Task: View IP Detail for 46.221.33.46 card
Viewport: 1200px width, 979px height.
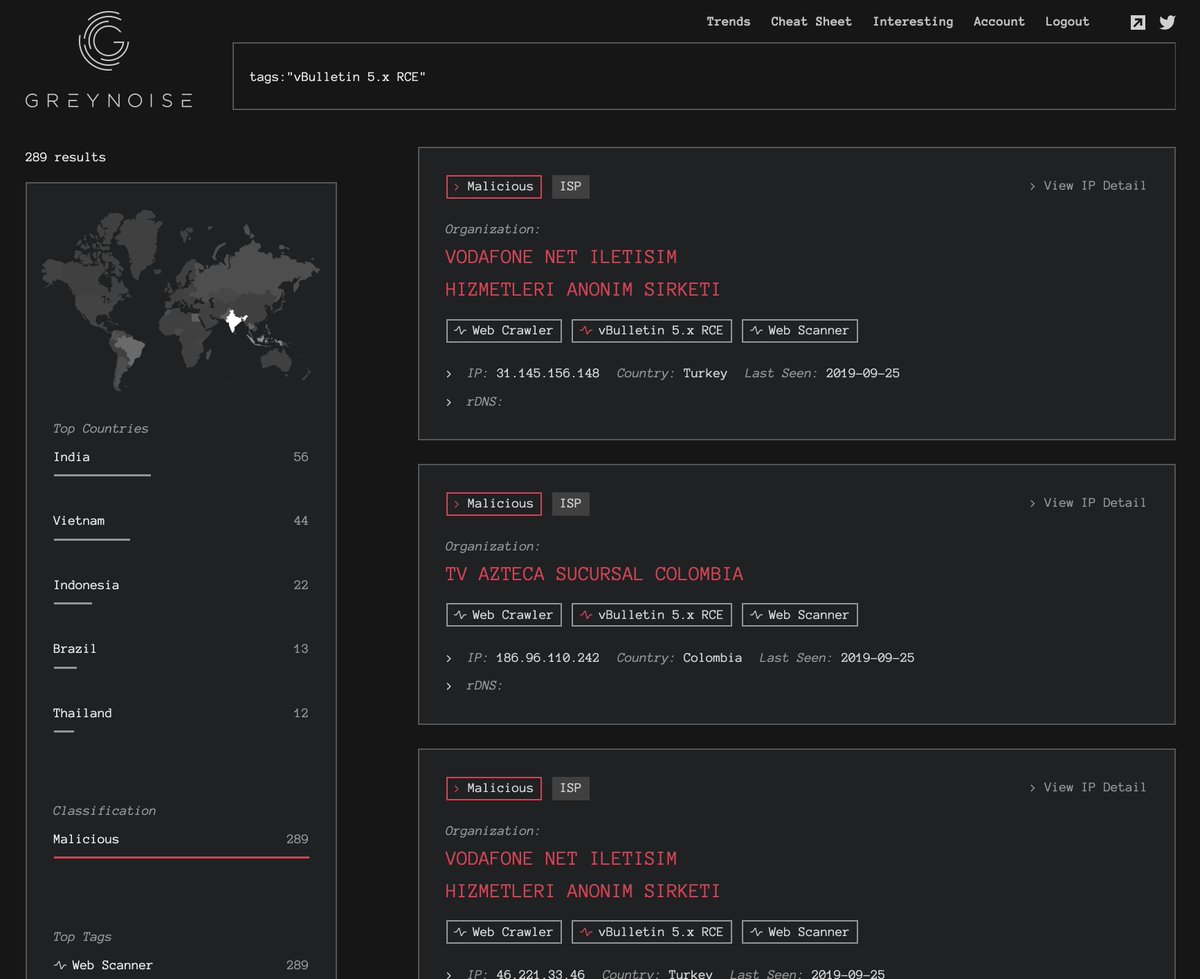Action: pos(1088,788)
